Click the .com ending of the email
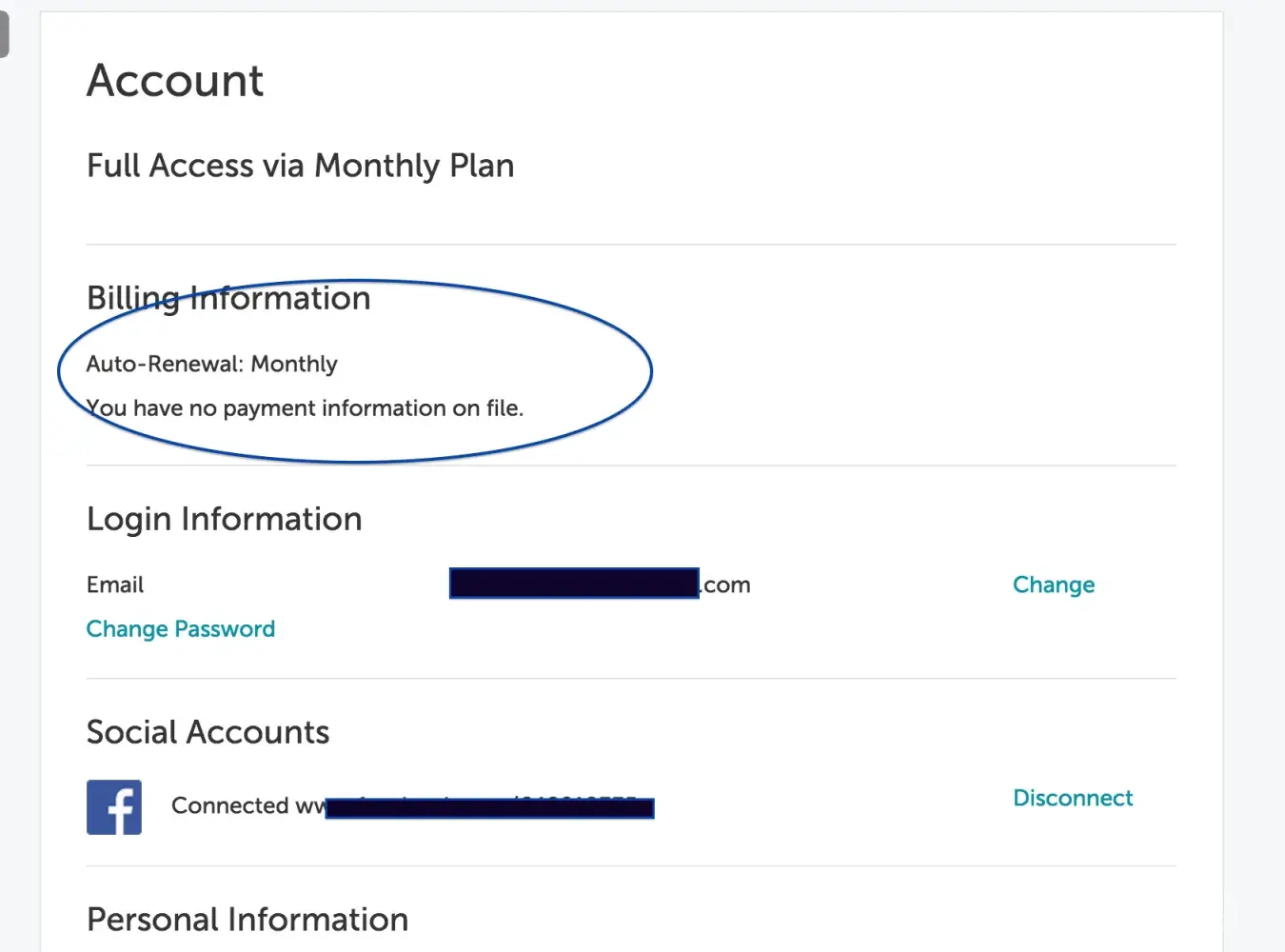The width and height of the screenshot is (1285, 952). [727, 585]
